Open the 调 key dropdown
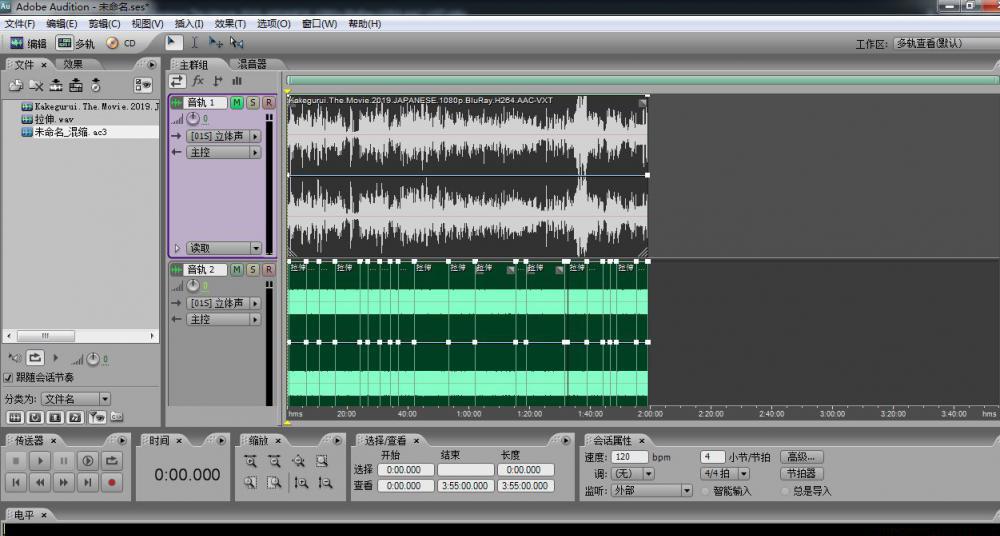Image resolution: width=1000 pixels, height=536 pixels. pyautogui.click(x=633, y=474)
